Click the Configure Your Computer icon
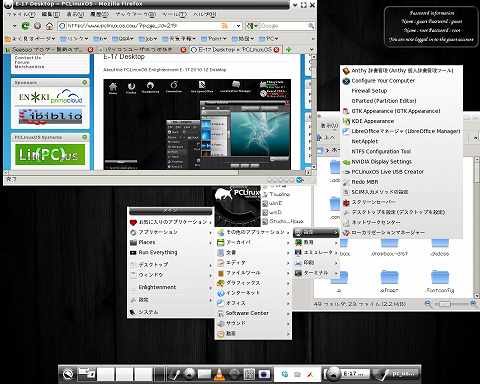This screenshot has height=384, width=480. [346, 81]
